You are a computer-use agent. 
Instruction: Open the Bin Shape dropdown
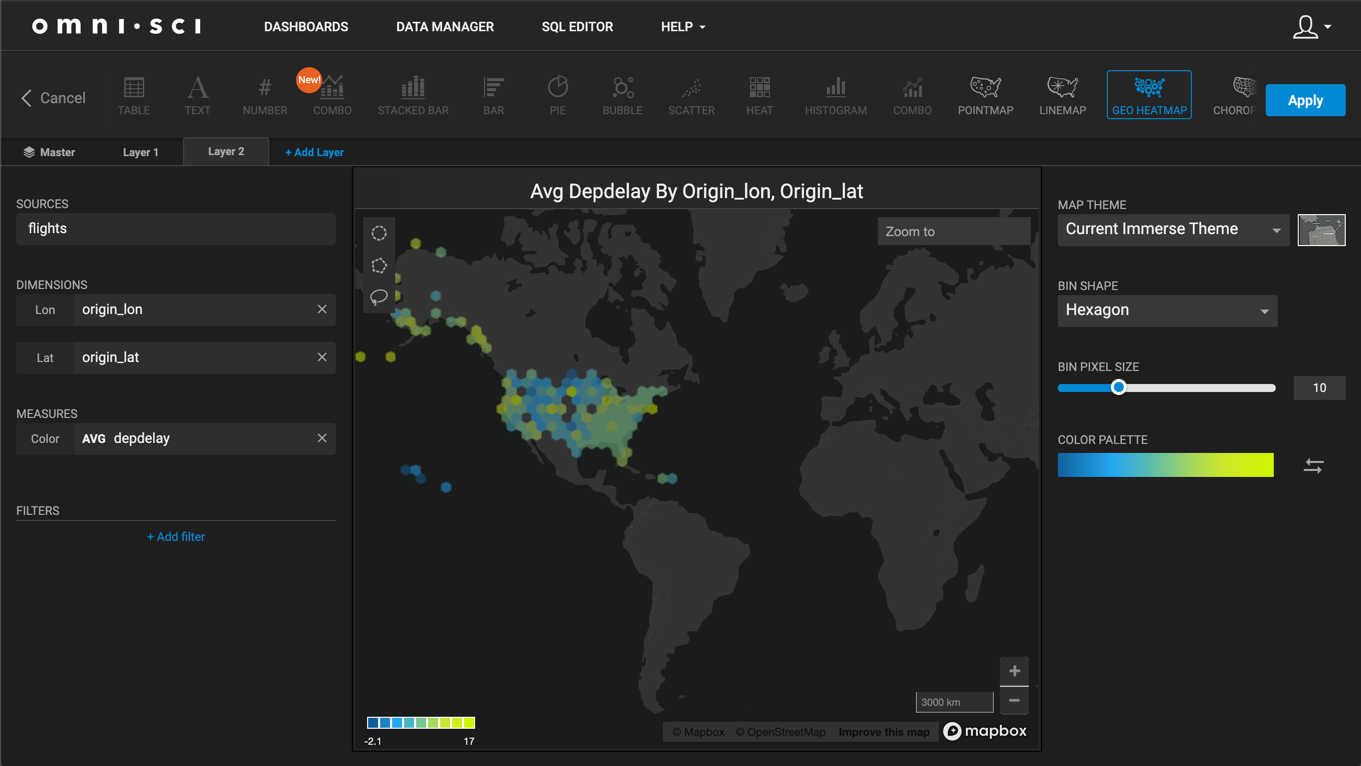point(1167,310)
